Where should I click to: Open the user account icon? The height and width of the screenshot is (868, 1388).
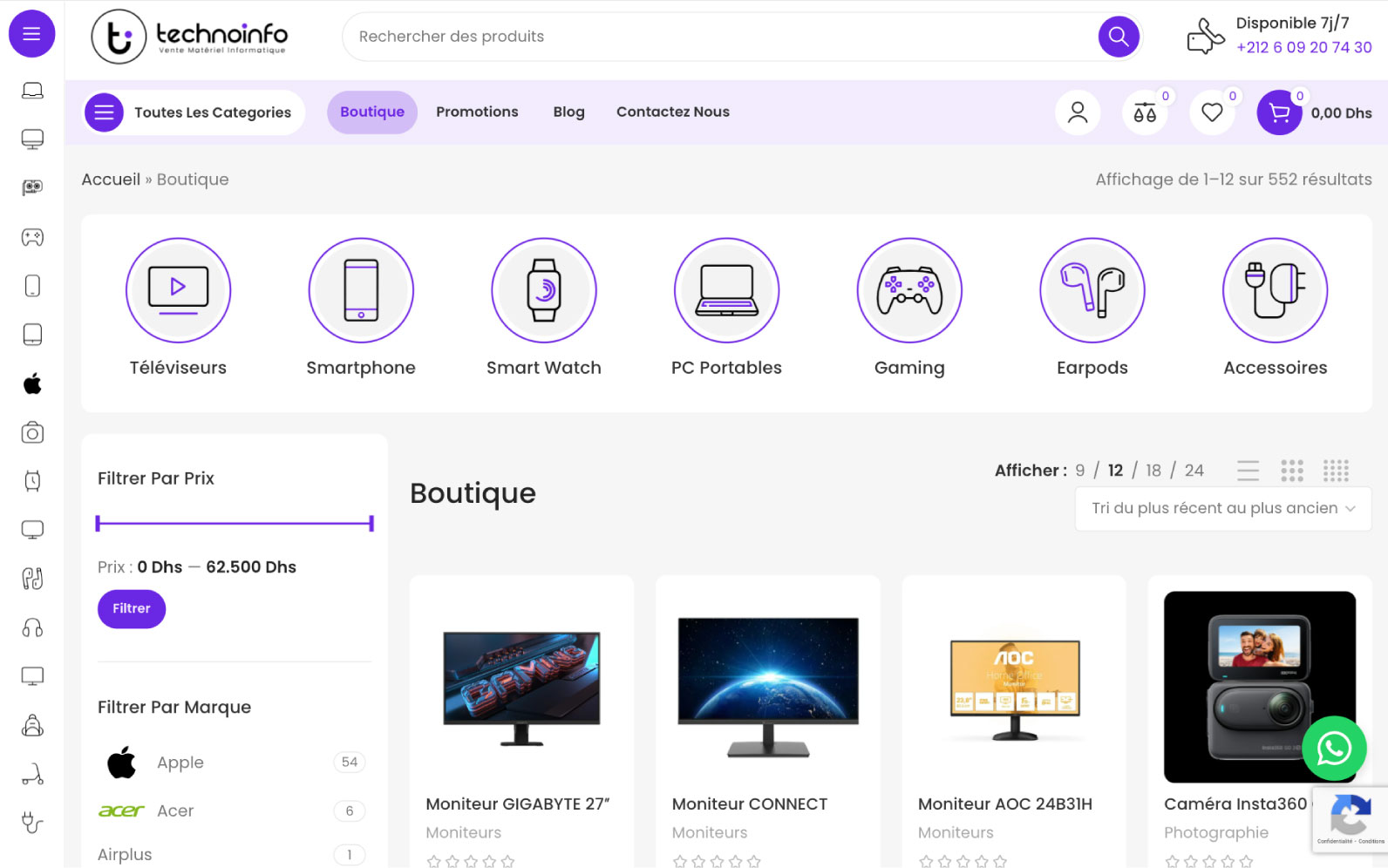tap(1078, 112)
